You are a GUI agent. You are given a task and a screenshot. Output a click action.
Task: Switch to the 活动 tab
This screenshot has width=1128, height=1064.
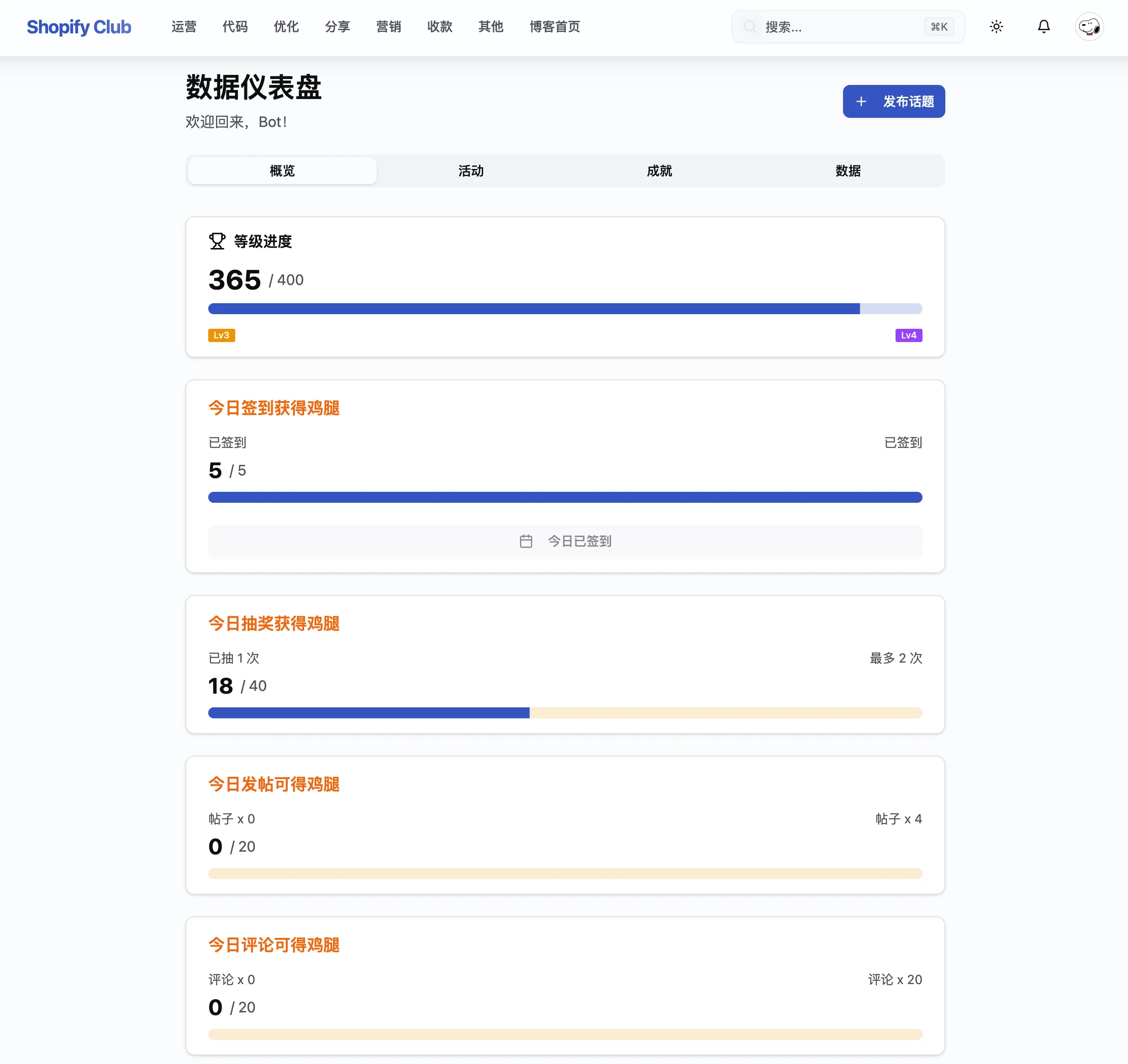click(x=470, y=170)
